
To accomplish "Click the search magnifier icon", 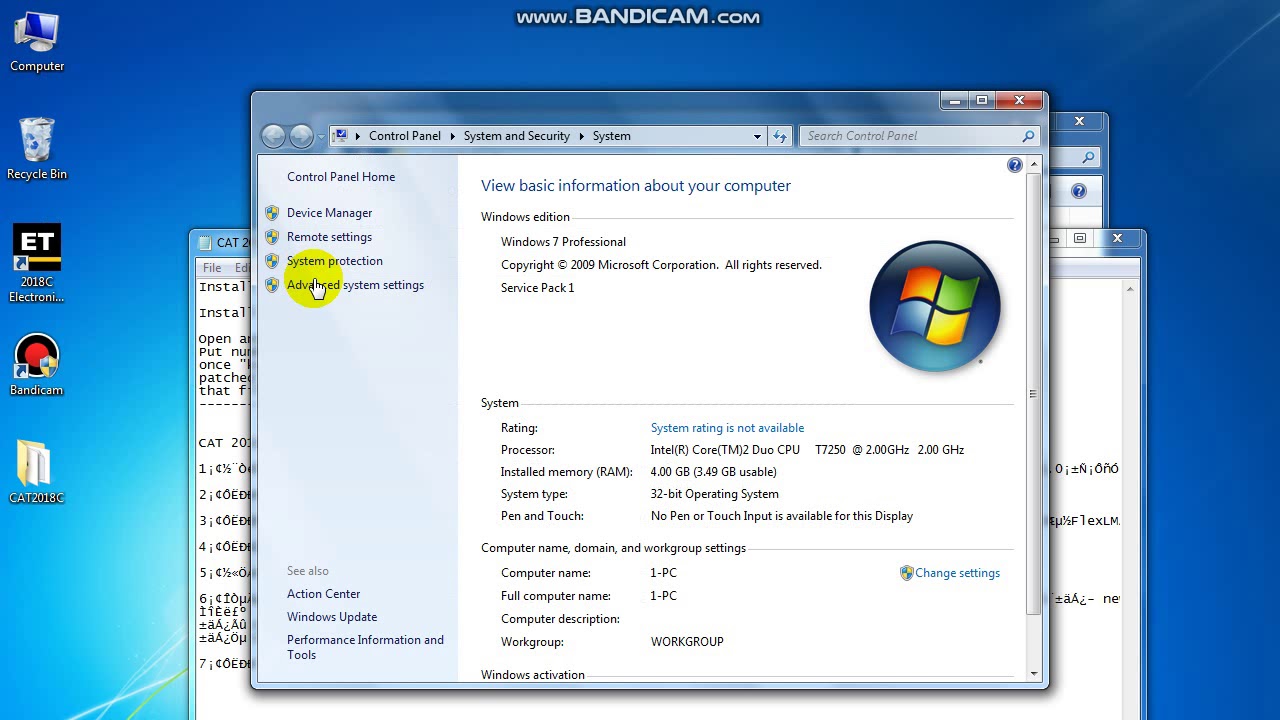I will click(1027, 136).
